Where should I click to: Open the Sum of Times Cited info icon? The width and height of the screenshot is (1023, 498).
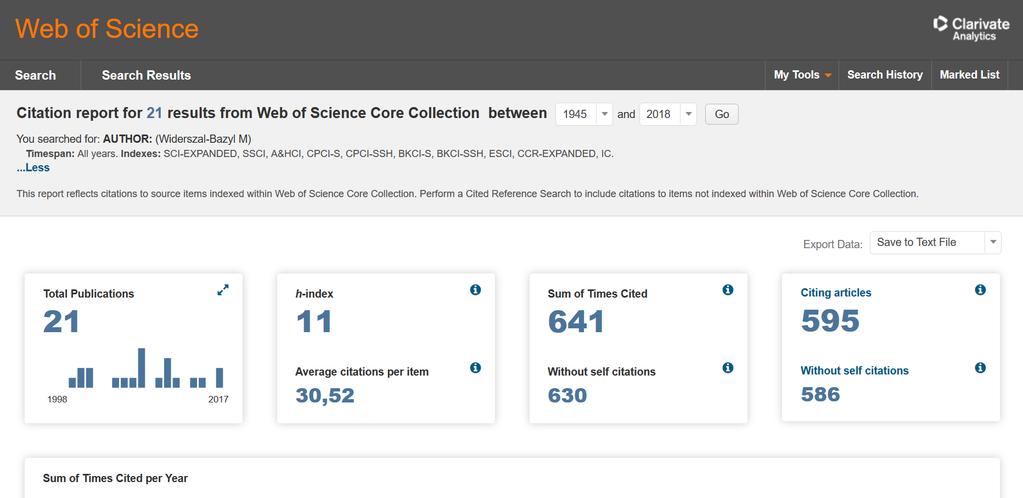(x=728, y=290)
